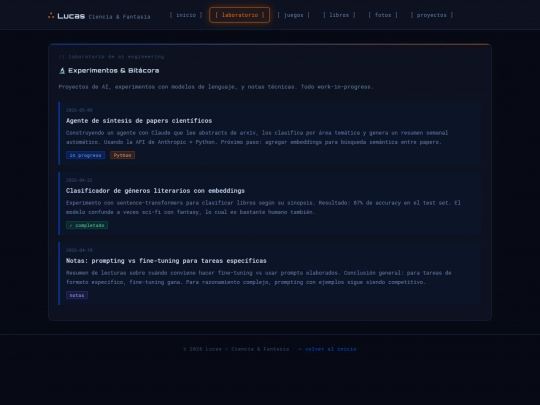Open the inicio nav item

click(x=186, y=15)
